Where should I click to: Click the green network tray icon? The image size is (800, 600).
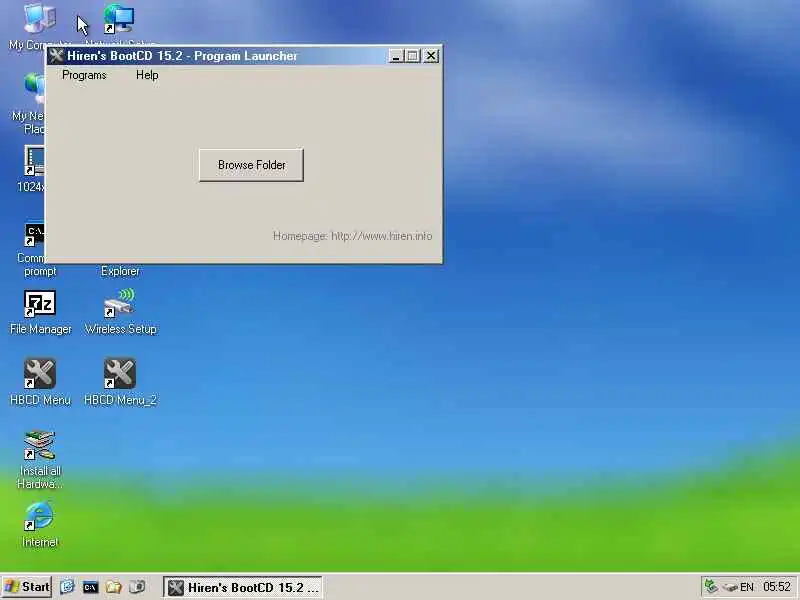pyautogui.click(x=711, y=586)
